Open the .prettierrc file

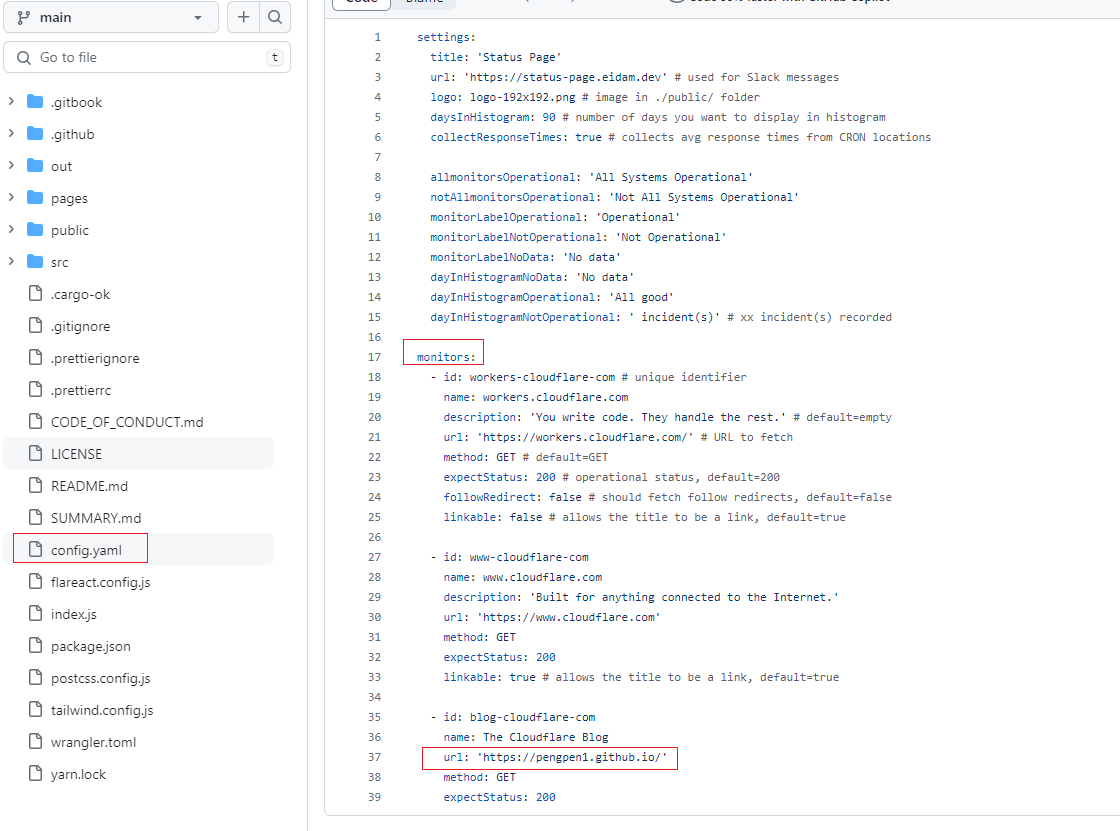point(81,391)
